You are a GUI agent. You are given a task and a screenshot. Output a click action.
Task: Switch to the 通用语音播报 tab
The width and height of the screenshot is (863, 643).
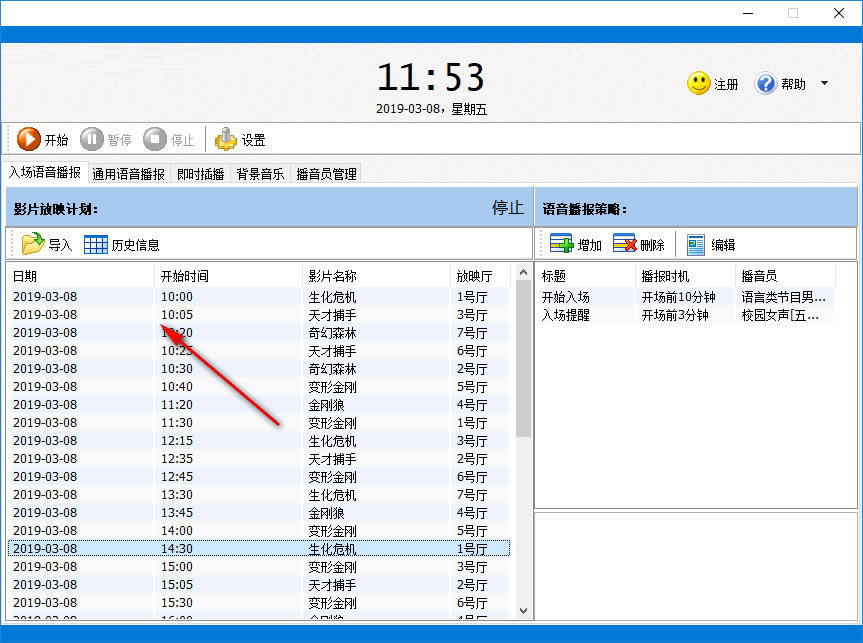129,174
